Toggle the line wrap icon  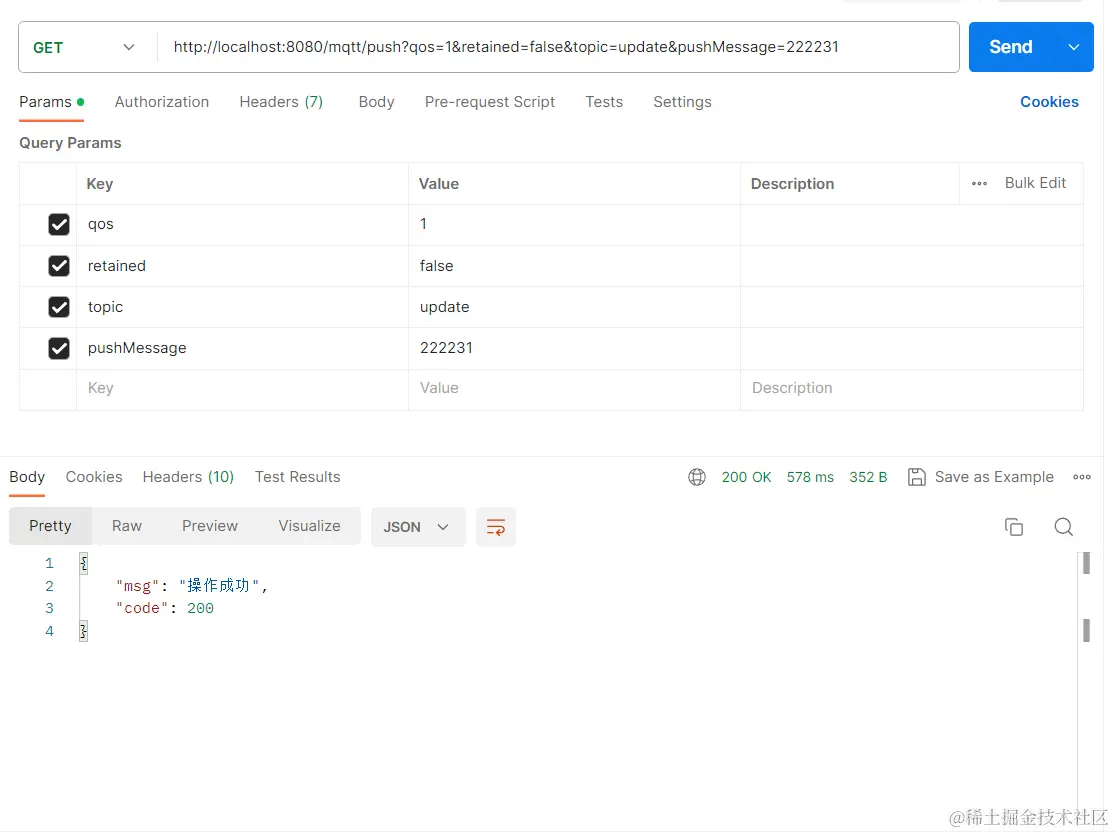tap(496, 527)
